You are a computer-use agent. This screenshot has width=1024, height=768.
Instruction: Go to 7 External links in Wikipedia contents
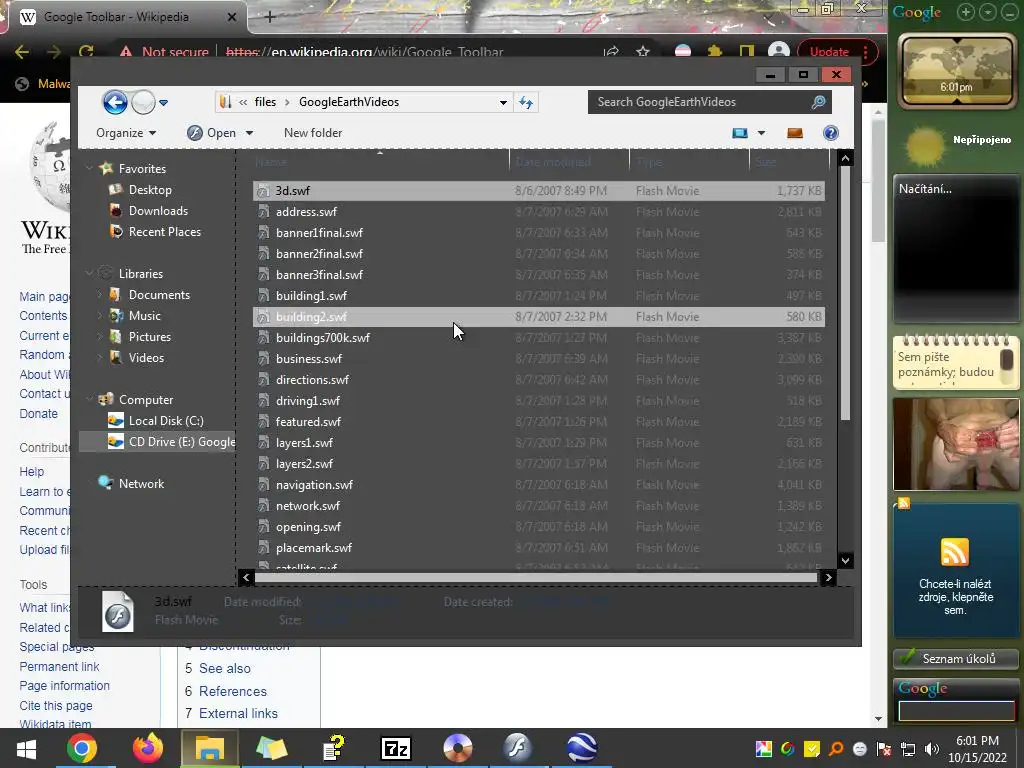(x=231, y=714)
